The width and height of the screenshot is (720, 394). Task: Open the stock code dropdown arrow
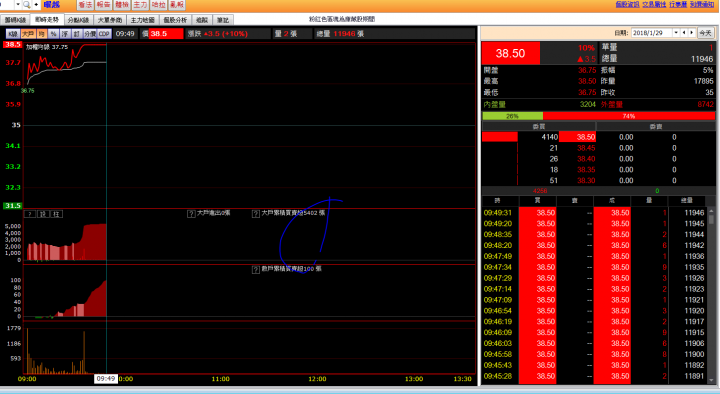point(18,5)
